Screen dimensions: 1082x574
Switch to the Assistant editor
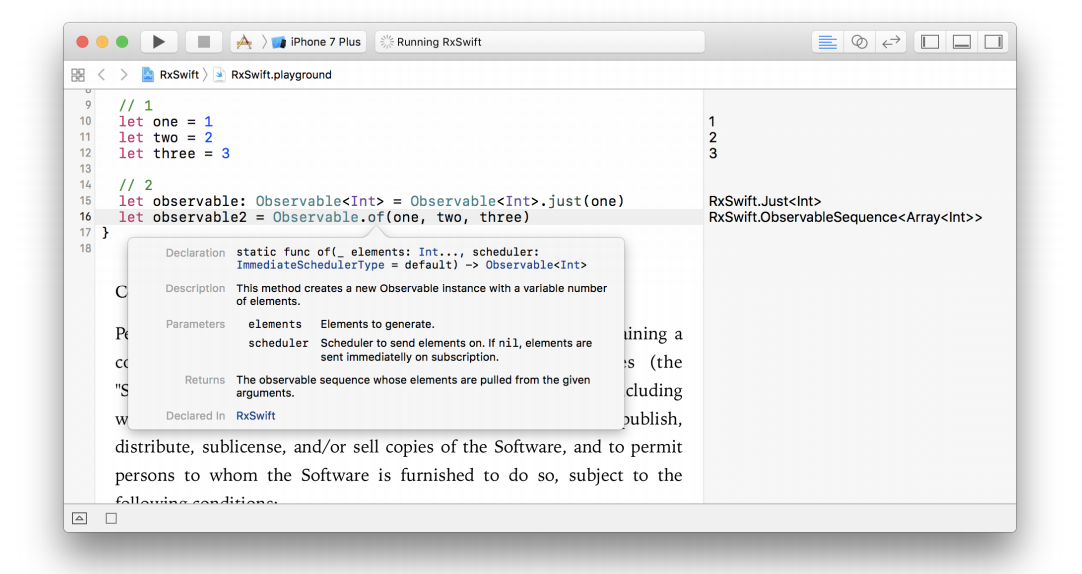click(859, 42)
